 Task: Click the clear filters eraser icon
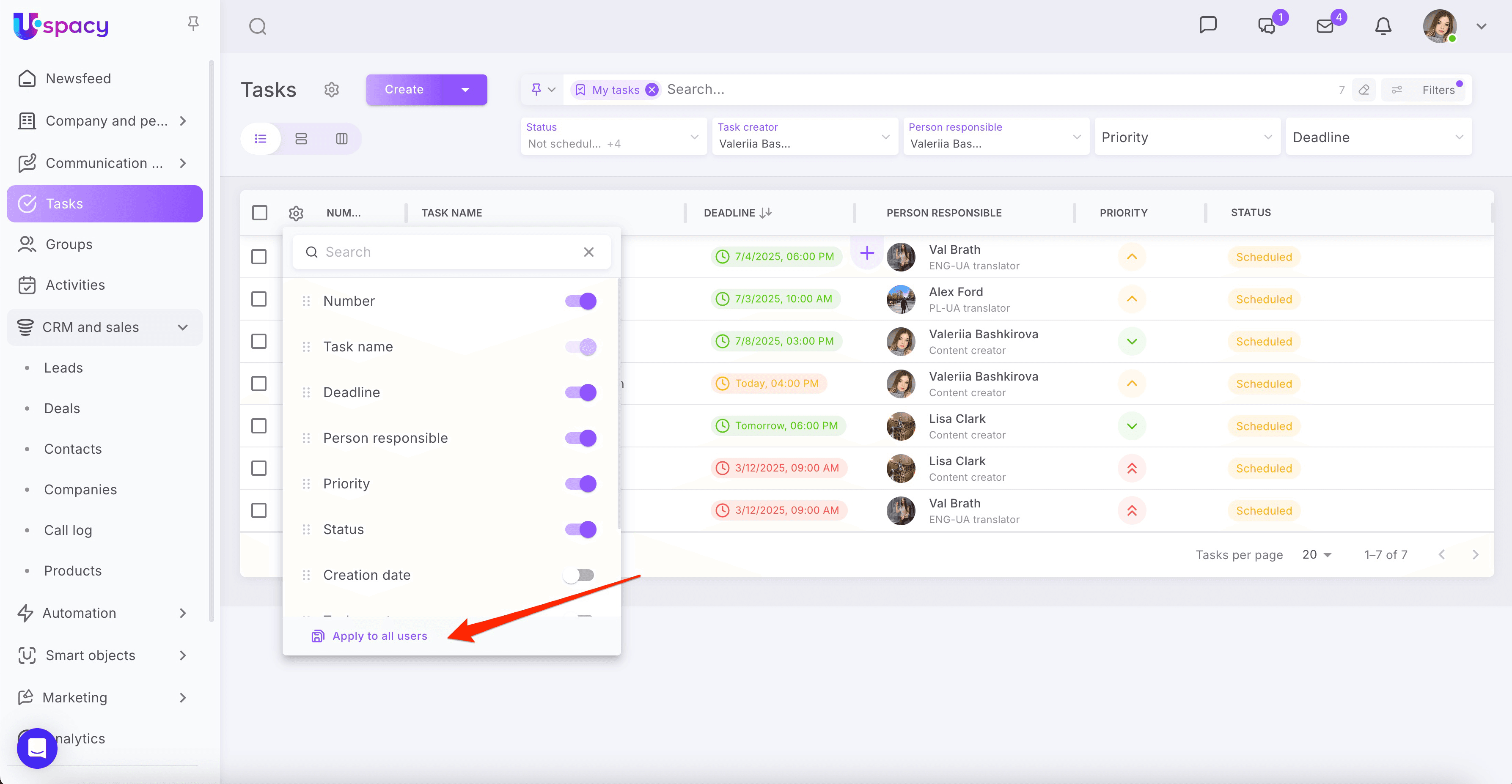click(1364, 90)
